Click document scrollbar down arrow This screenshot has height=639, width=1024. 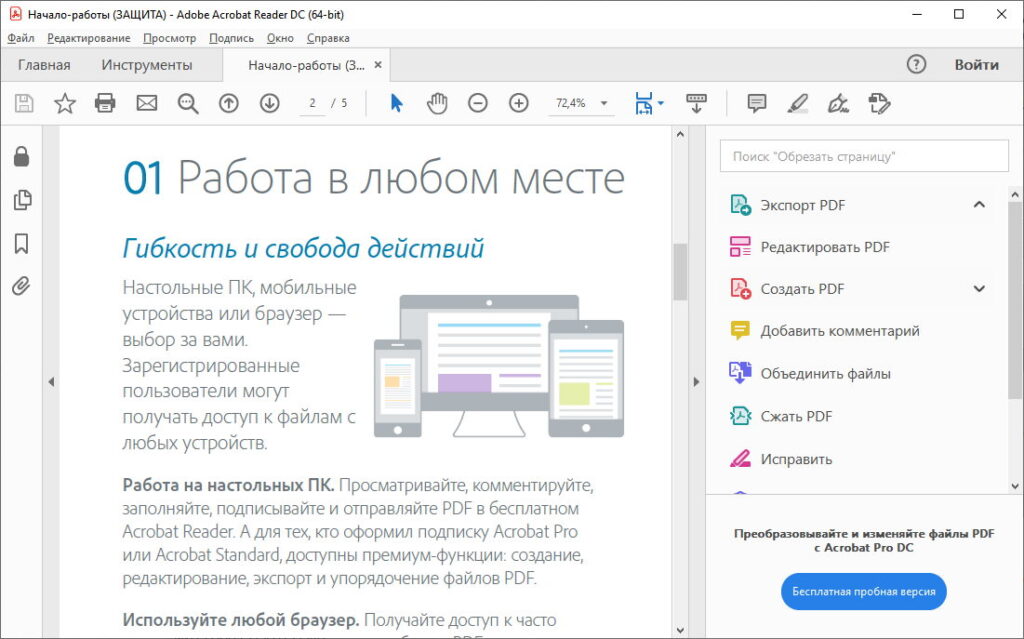[x=680, y=631]
